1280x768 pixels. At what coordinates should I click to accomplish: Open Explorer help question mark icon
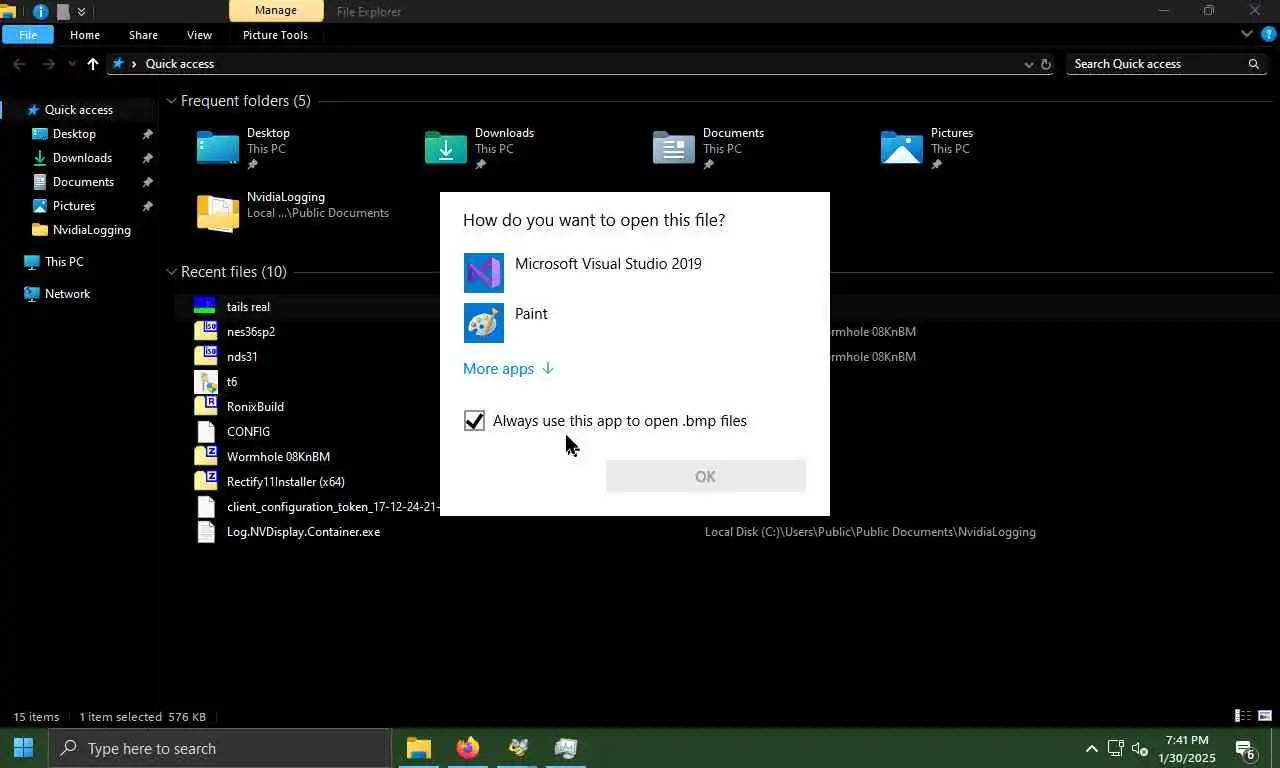1269,34
